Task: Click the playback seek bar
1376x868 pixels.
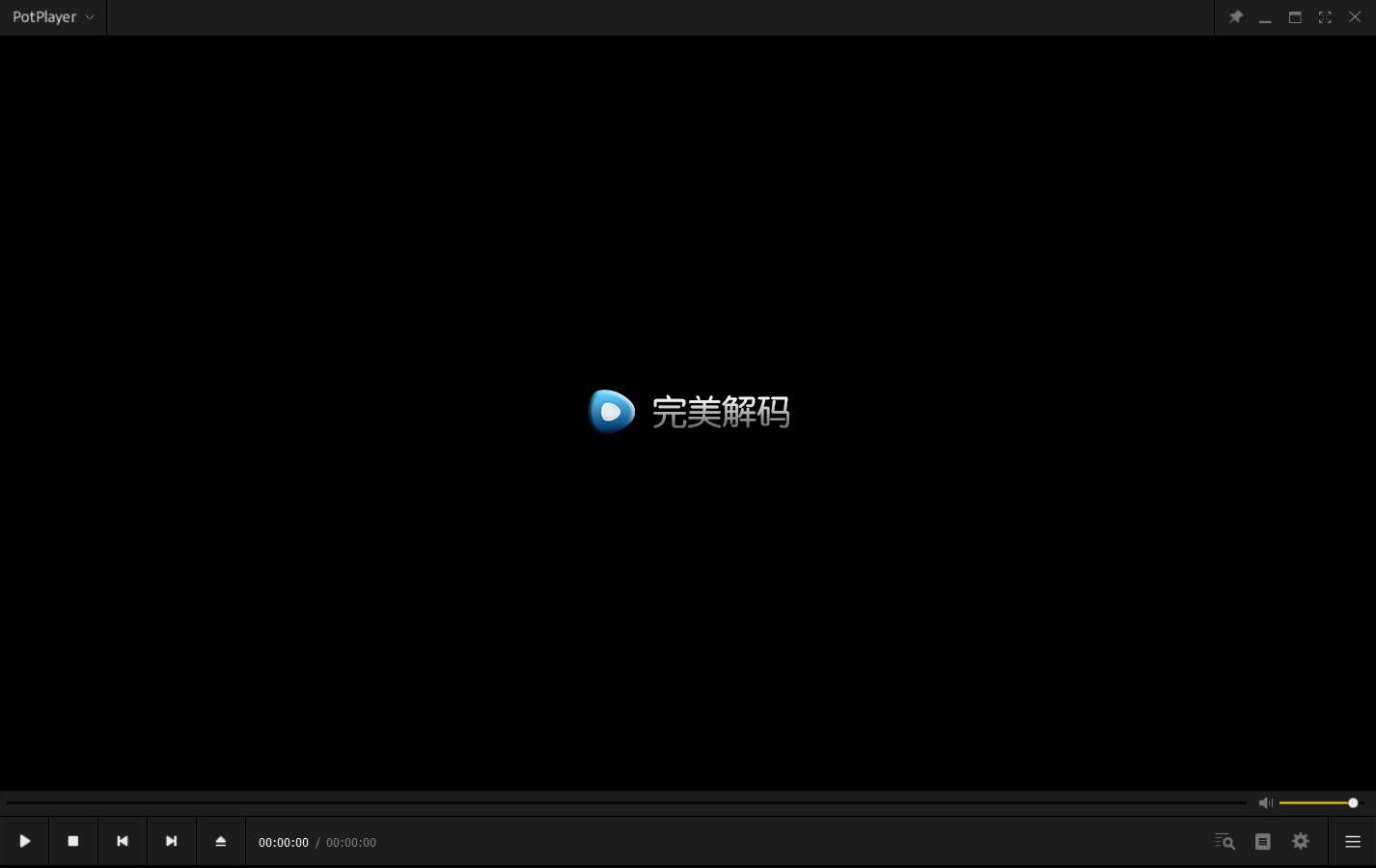Action: 627,802
